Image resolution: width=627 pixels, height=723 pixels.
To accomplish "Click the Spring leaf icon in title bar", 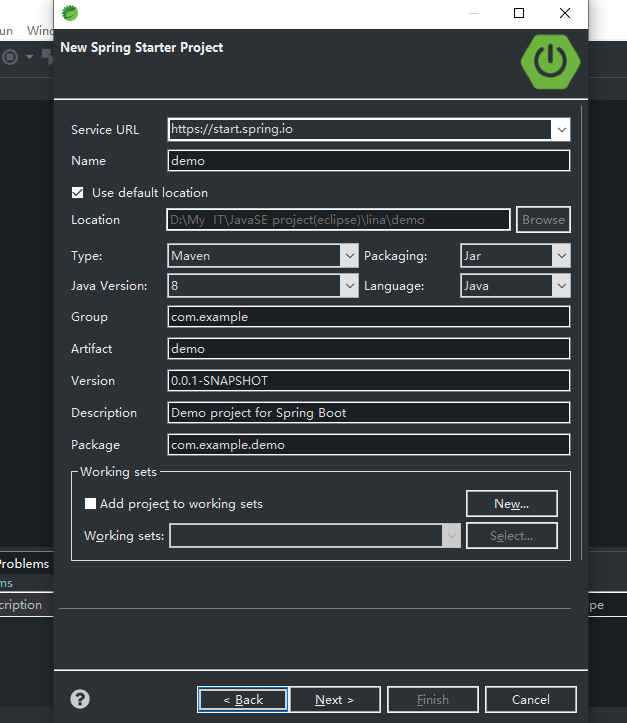I will tap(70, 13).
